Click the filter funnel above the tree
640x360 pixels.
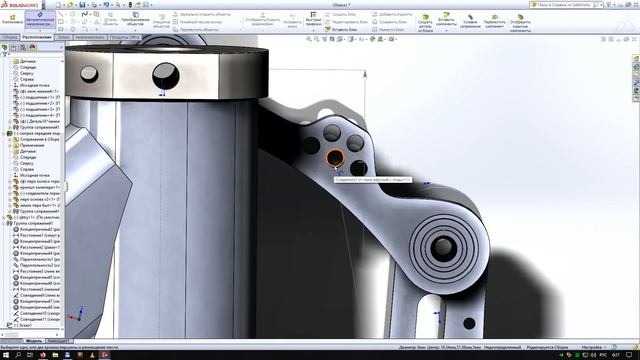pyautogui.click(x=5, y=54)
